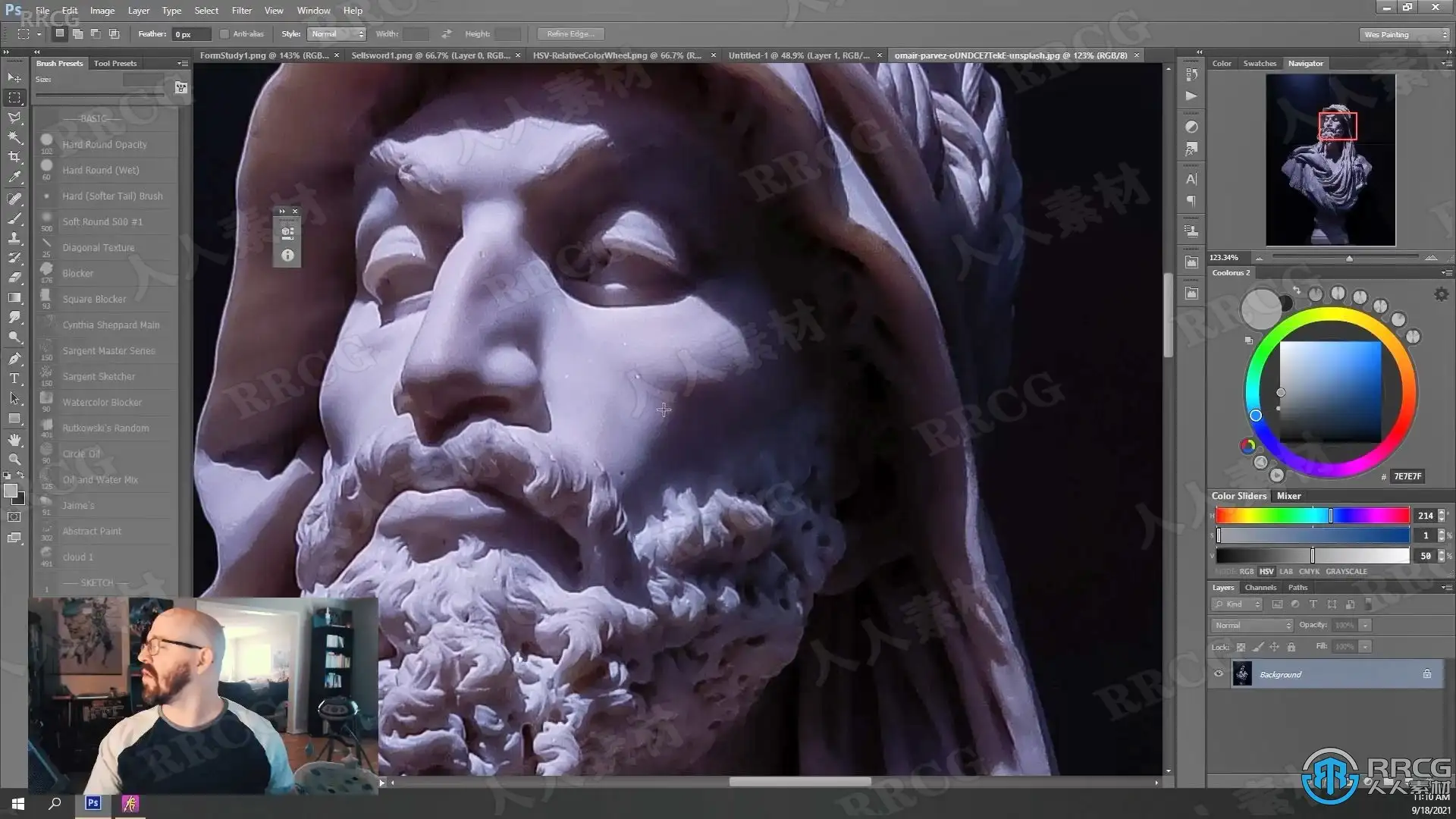This screenshot has width=1456, height=819.
Task: Open the Style dropdown set to Normal
Action: point(337,34)
